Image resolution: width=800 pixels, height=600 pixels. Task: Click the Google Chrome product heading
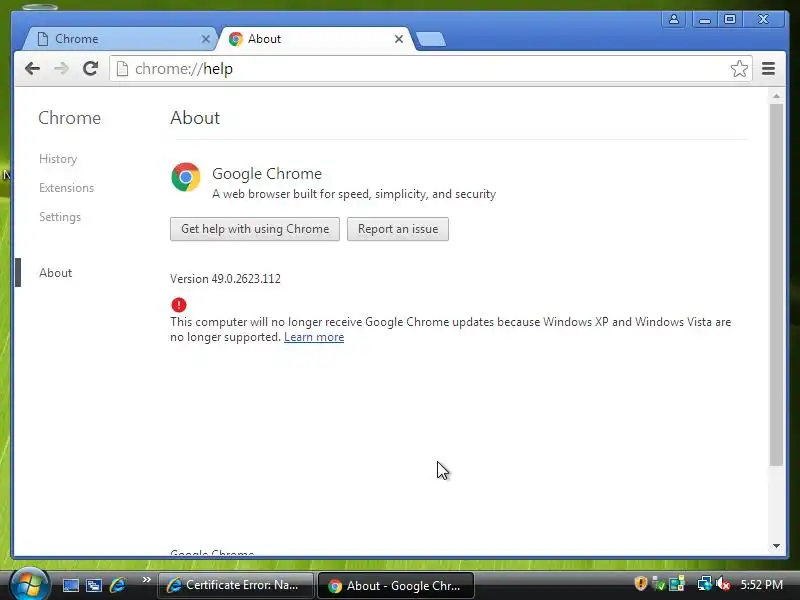point(267,173)
